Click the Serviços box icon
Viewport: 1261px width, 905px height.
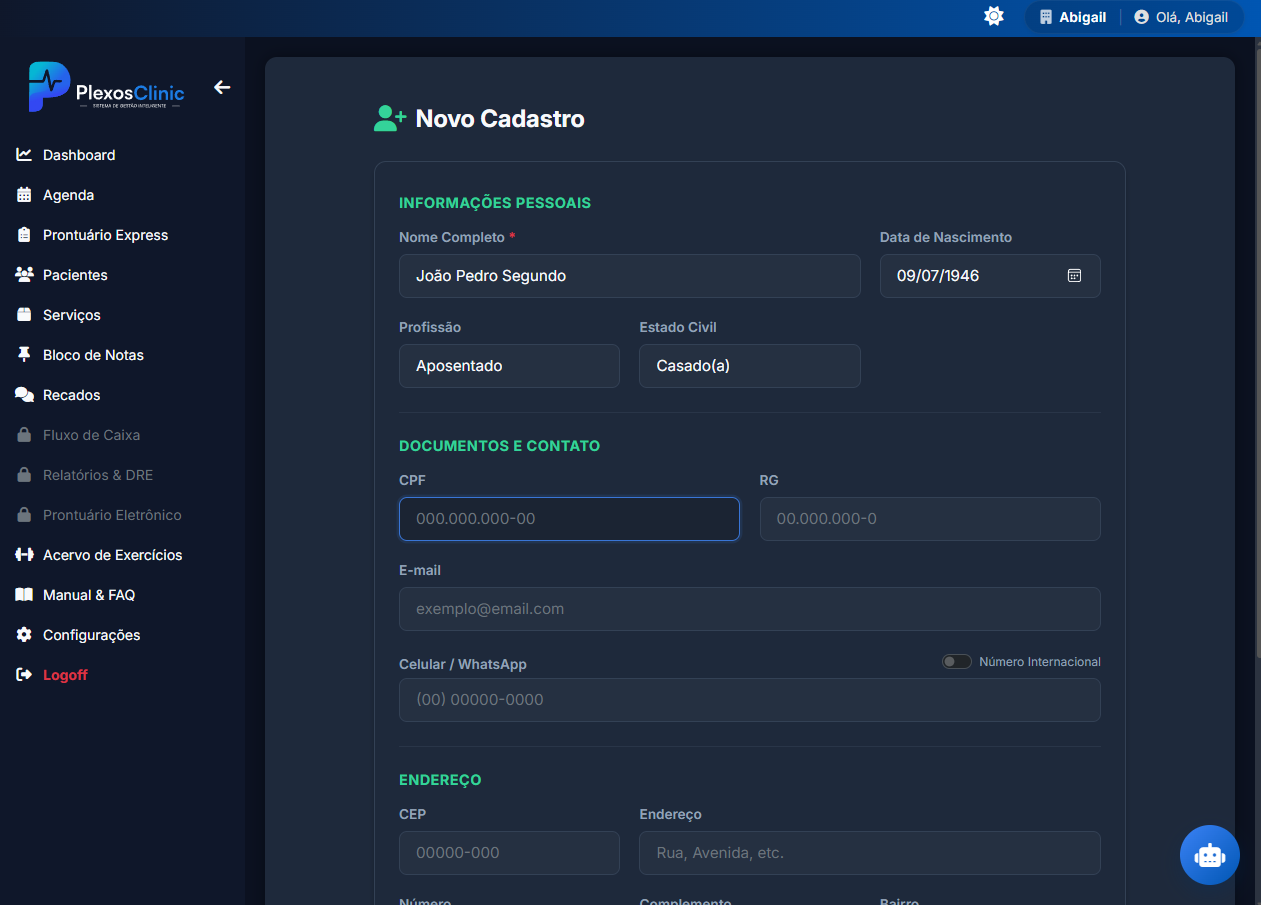(x=24, y=315)
